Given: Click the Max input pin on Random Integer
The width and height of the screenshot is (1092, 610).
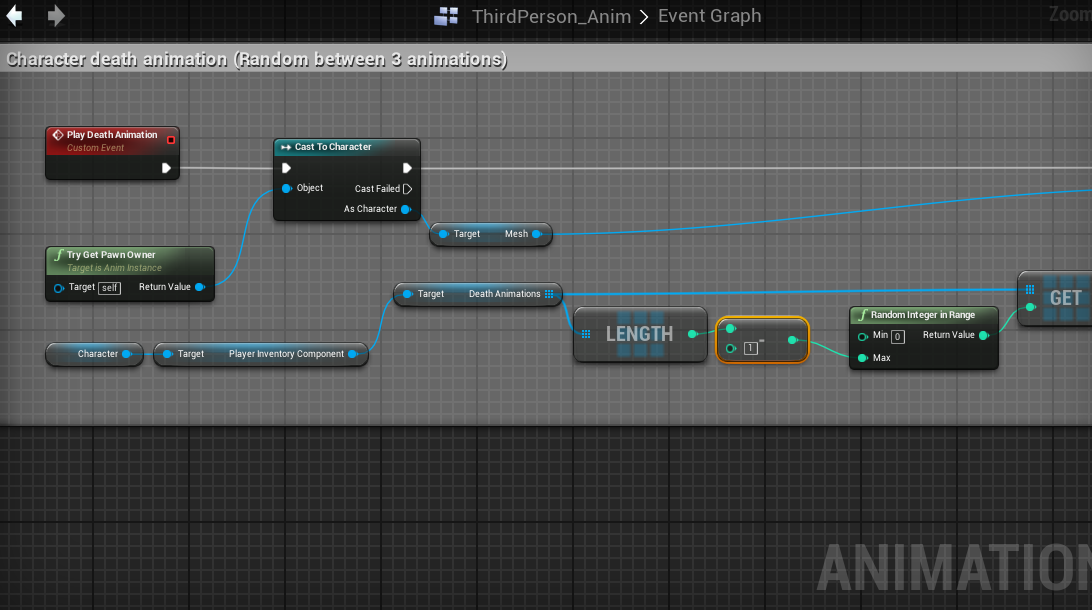Looking at the screenshot, I should 862,358.
